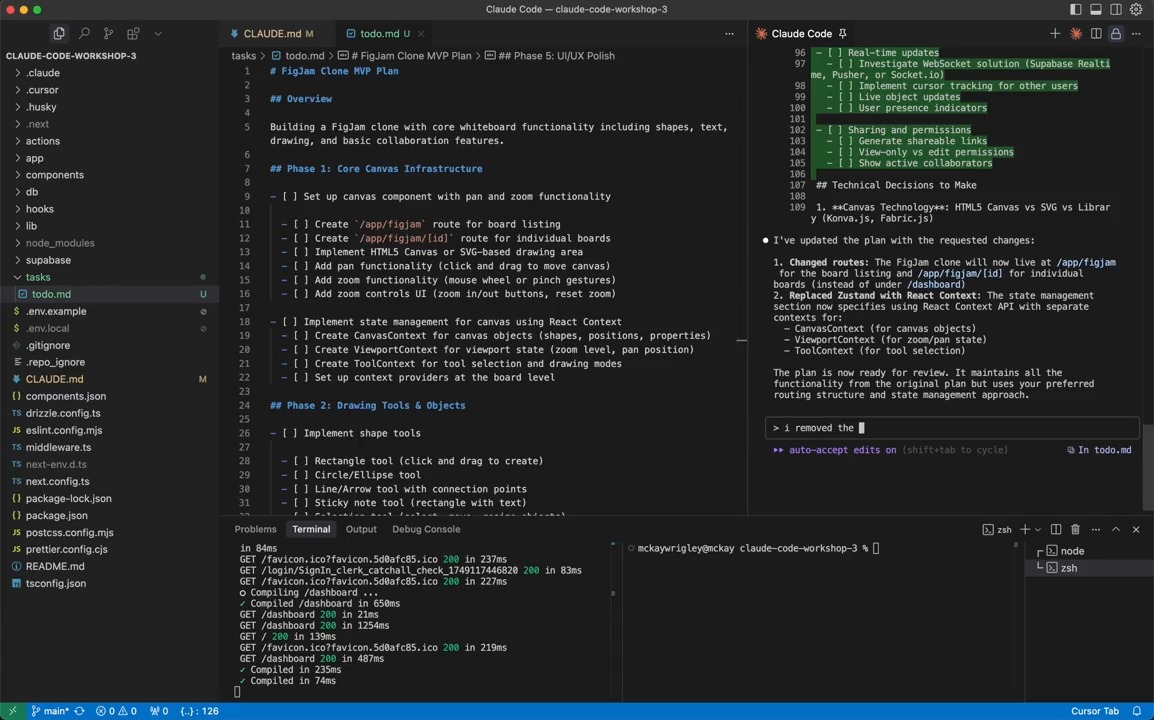Screen dimensions: 1154x720
Task: Click the {..}: 126 status bar item
Action: click(x=199, y=711)
